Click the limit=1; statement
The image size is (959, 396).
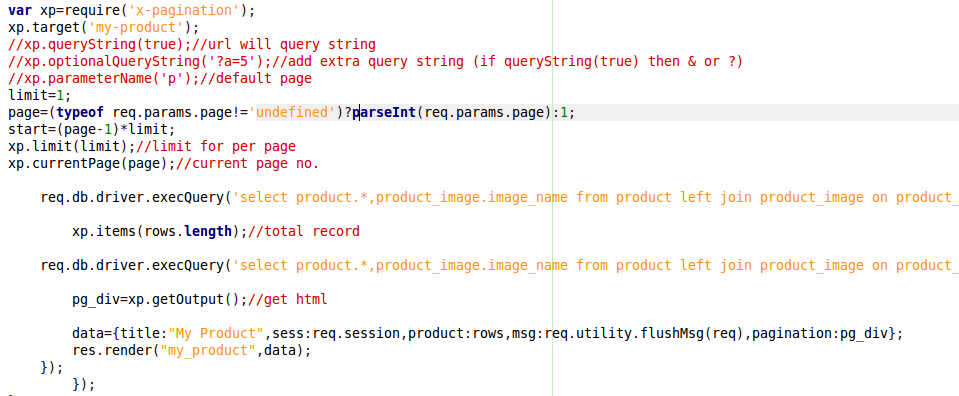(40, 95)
